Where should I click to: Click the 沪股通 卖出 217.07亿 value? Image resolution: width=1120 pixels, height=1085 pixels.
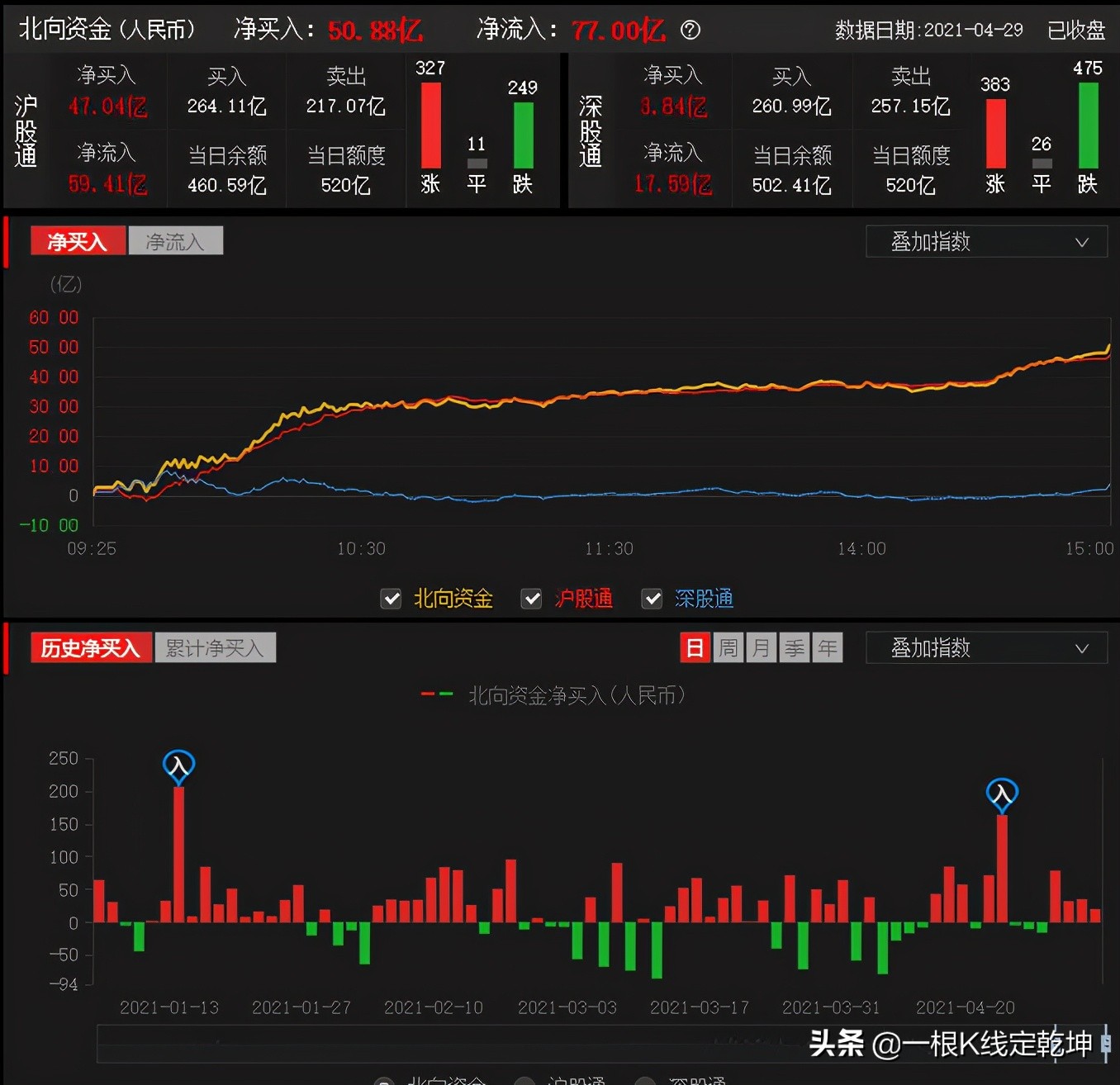(x=346, y=107)
